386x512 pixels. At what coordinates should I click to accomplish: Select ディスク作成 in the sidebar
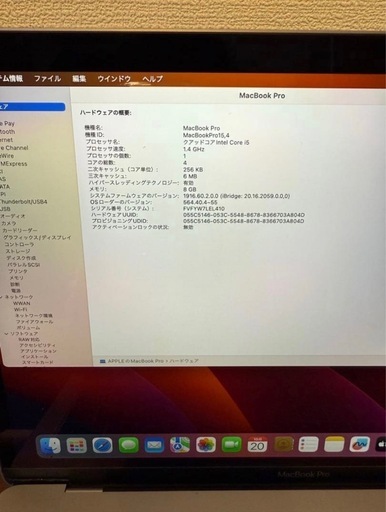pos(21,258)
